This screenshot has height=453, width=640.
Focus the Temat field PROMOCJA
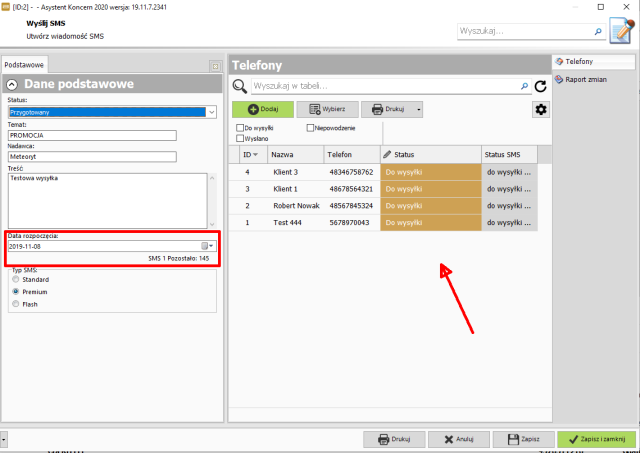click(x=92, y=135)
